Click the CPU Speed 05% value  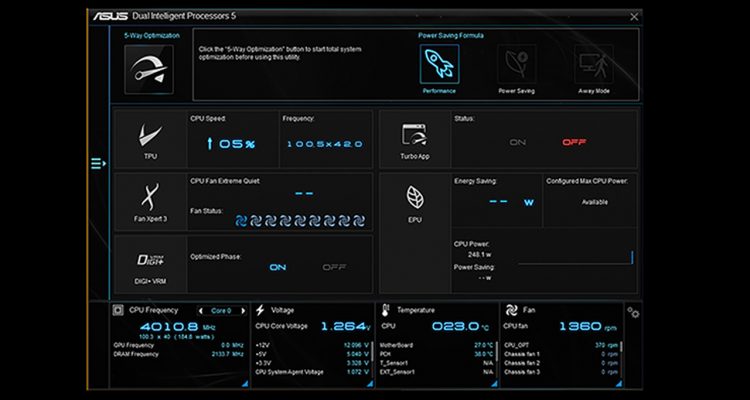tap(232, 144)
